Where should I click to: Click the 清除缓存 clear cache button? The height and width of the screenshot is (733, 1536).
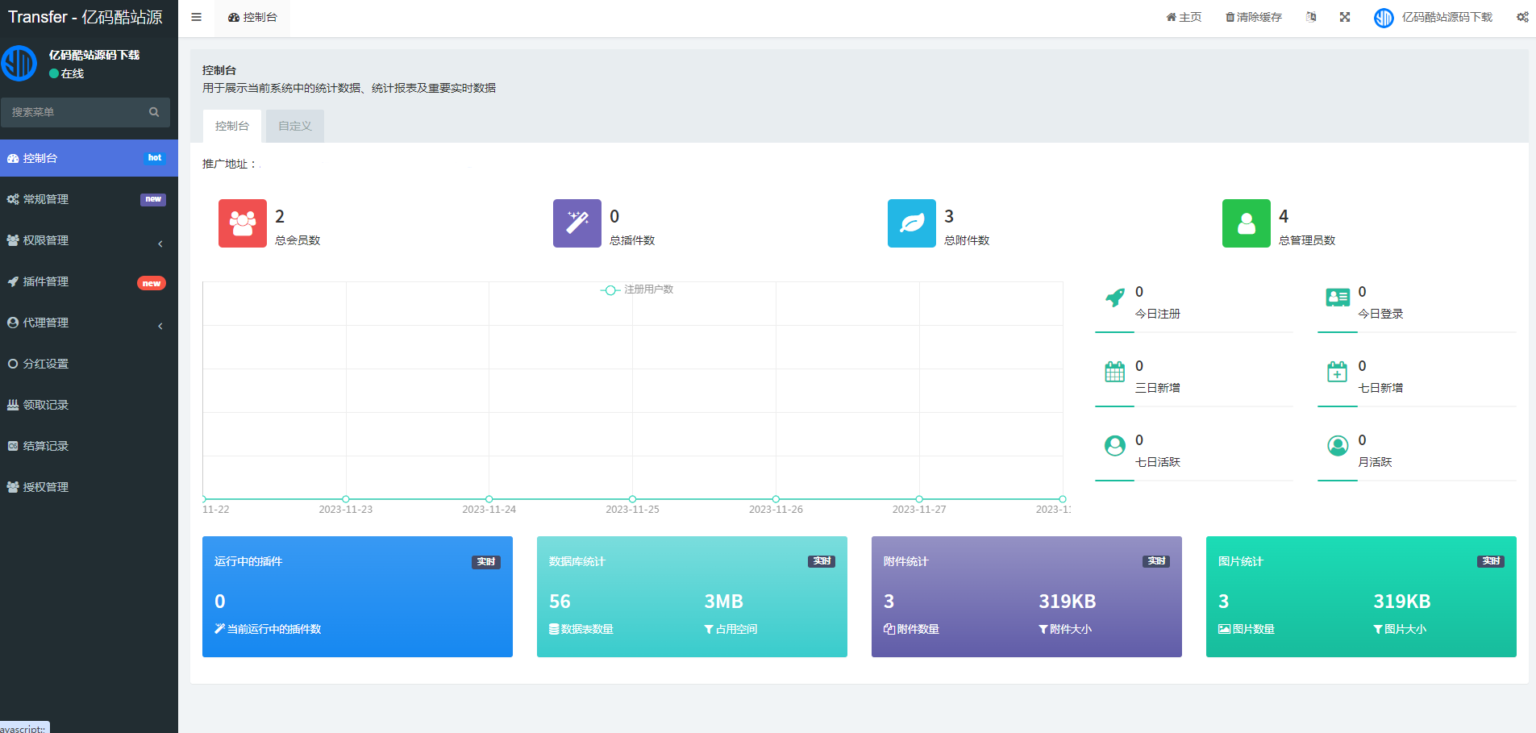tap(1253, 17)
